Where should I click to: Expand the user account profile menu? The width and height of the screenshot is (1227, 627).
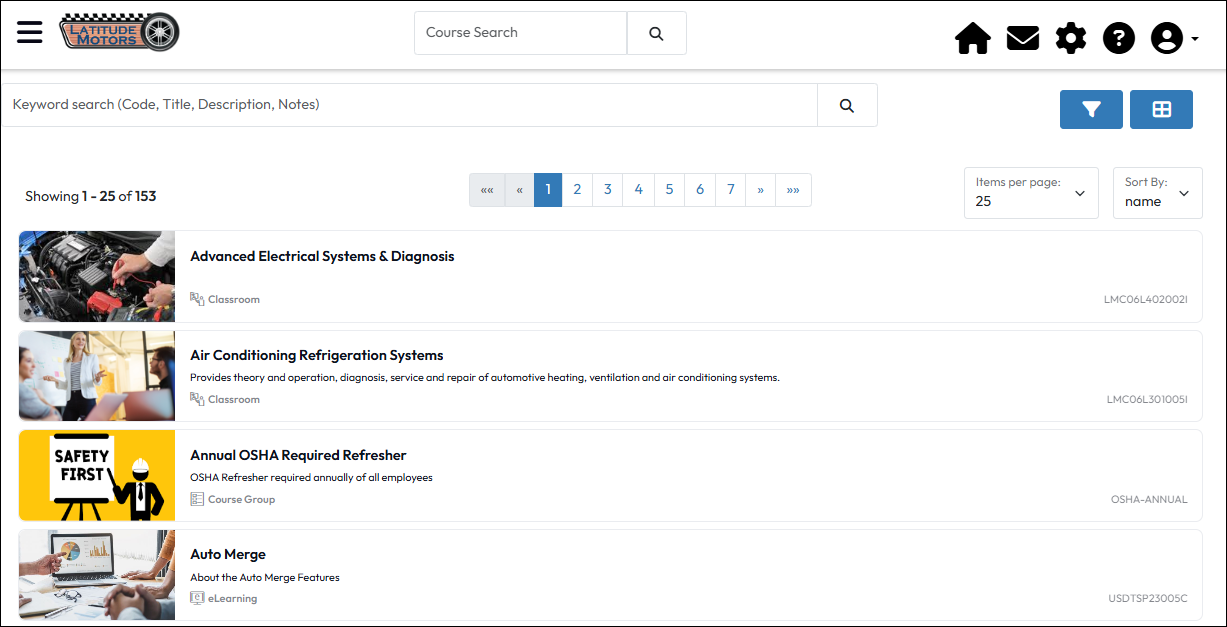pos(1174,39)
